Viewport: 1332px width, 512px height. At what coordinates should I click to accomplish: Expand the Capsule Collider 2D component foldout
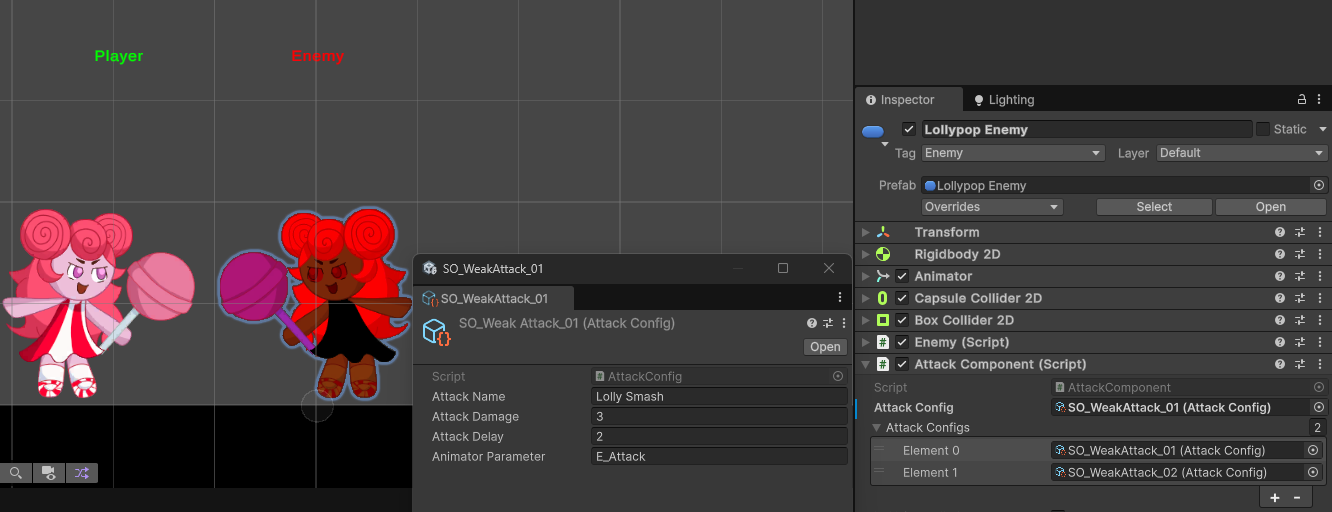point(866,299)
